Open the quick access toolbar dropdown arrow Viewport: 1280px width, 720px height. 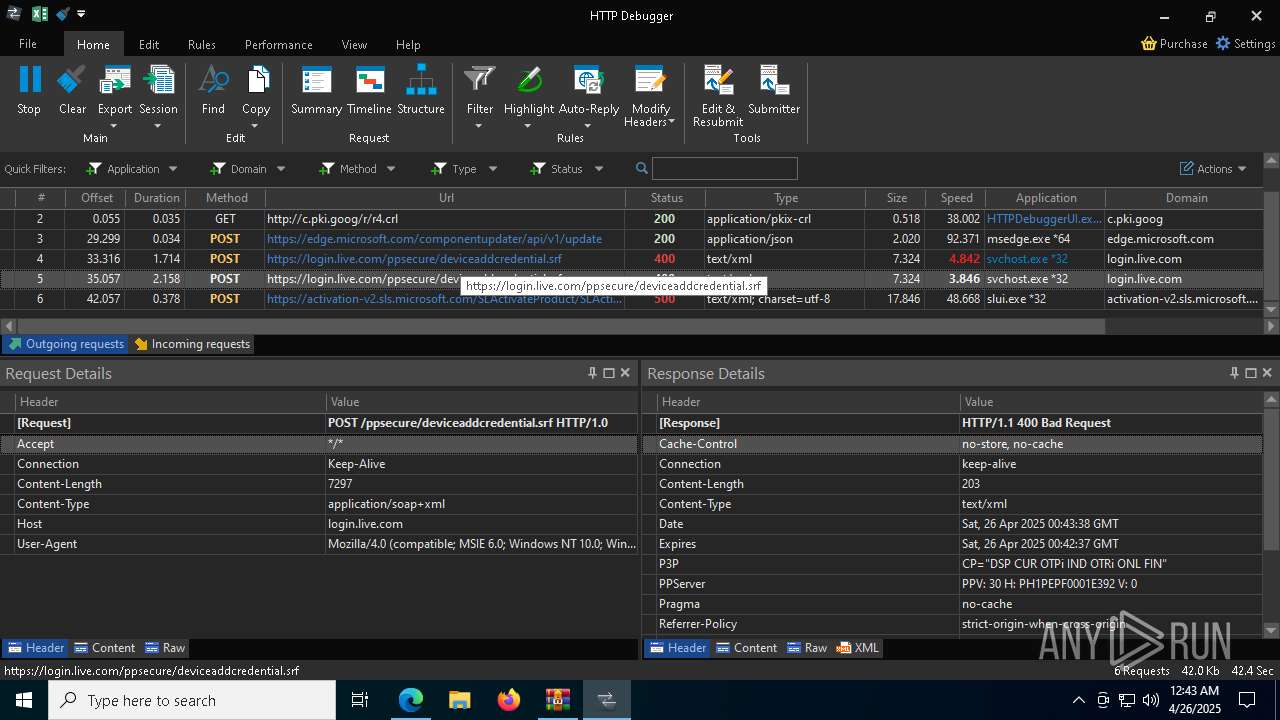pyautogui.click(x=81, y=15)
